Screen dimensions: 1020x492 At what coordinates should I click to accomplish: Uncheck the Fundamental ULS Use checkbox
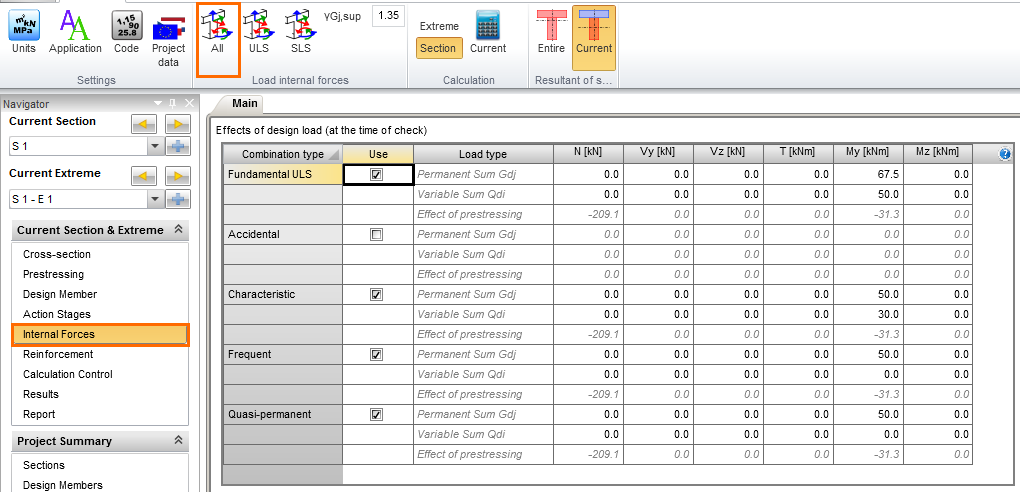(377, 174)
